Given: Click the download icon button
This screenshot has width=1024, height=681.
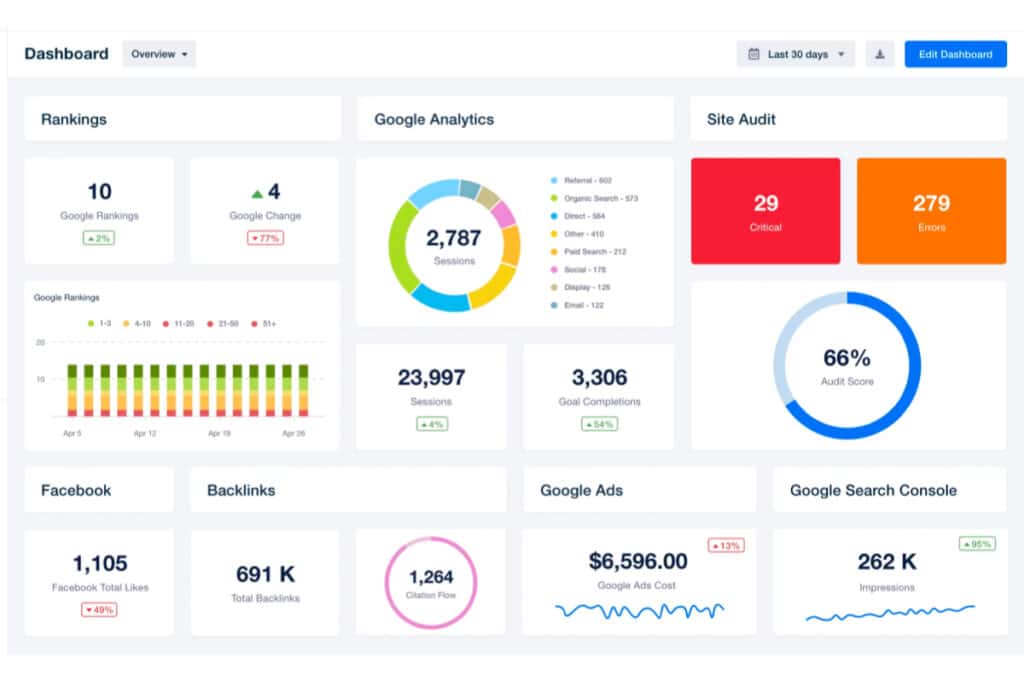Looking at the screenshot, I should coord(879,54).
